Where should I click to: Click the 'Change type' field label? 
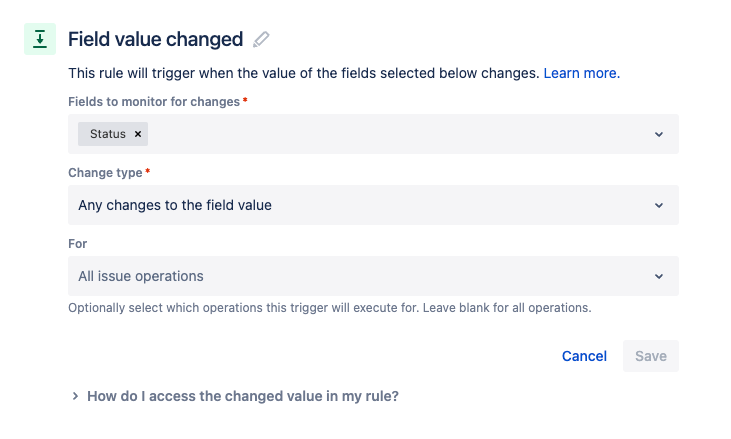(105, 172)
